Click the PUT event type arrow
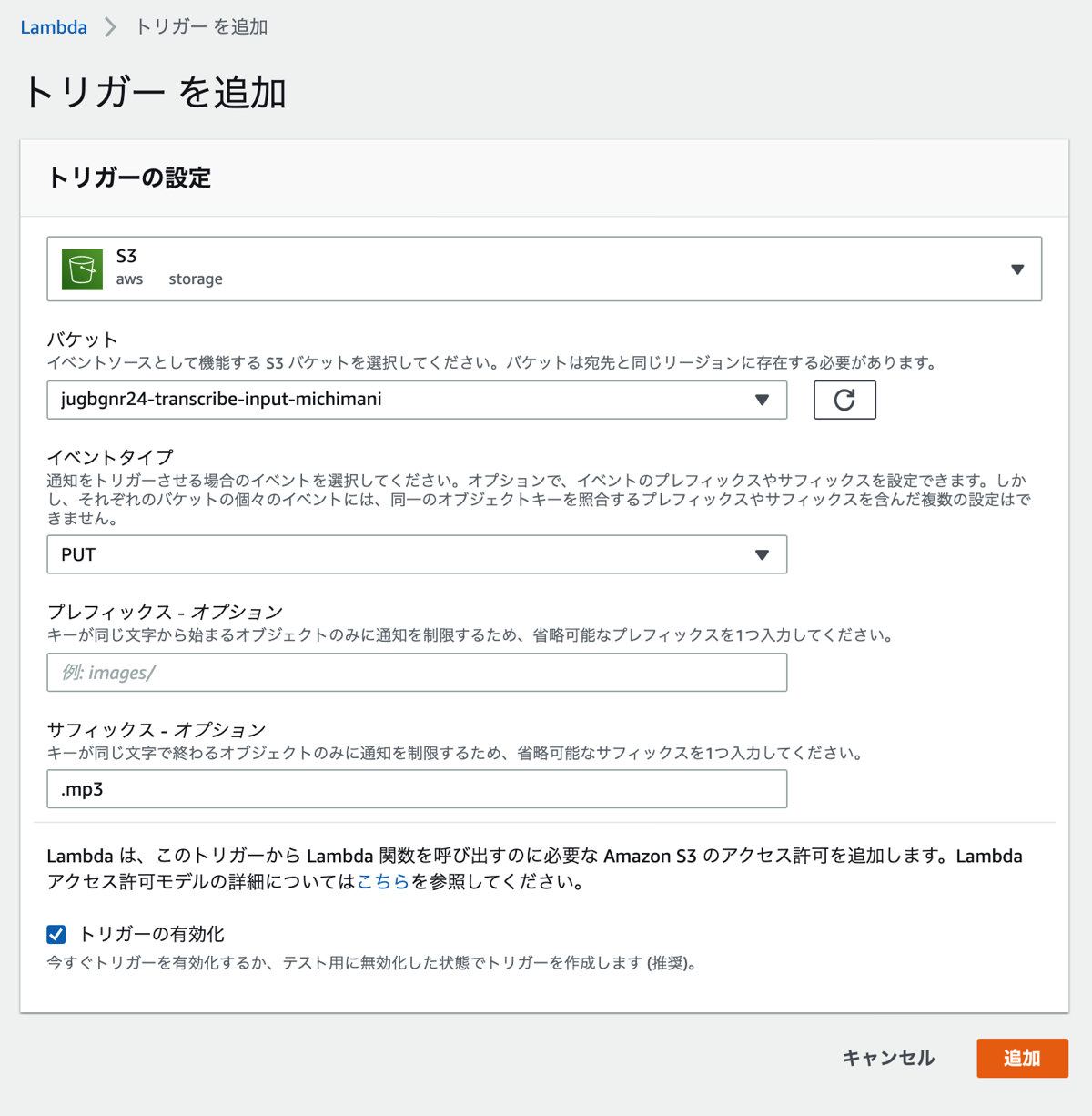Viewport: 1092px width, 1116px height. point(762,554)
